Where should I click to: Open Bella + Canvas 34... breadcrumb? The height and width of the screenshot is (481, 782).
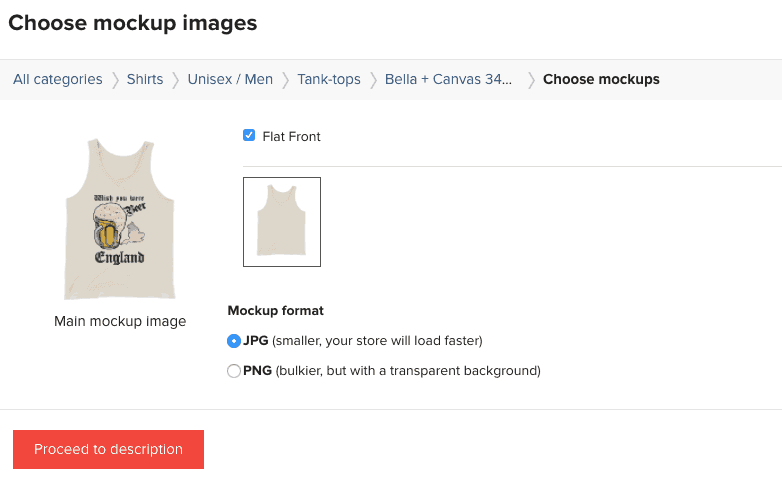[x=448, y=79]
